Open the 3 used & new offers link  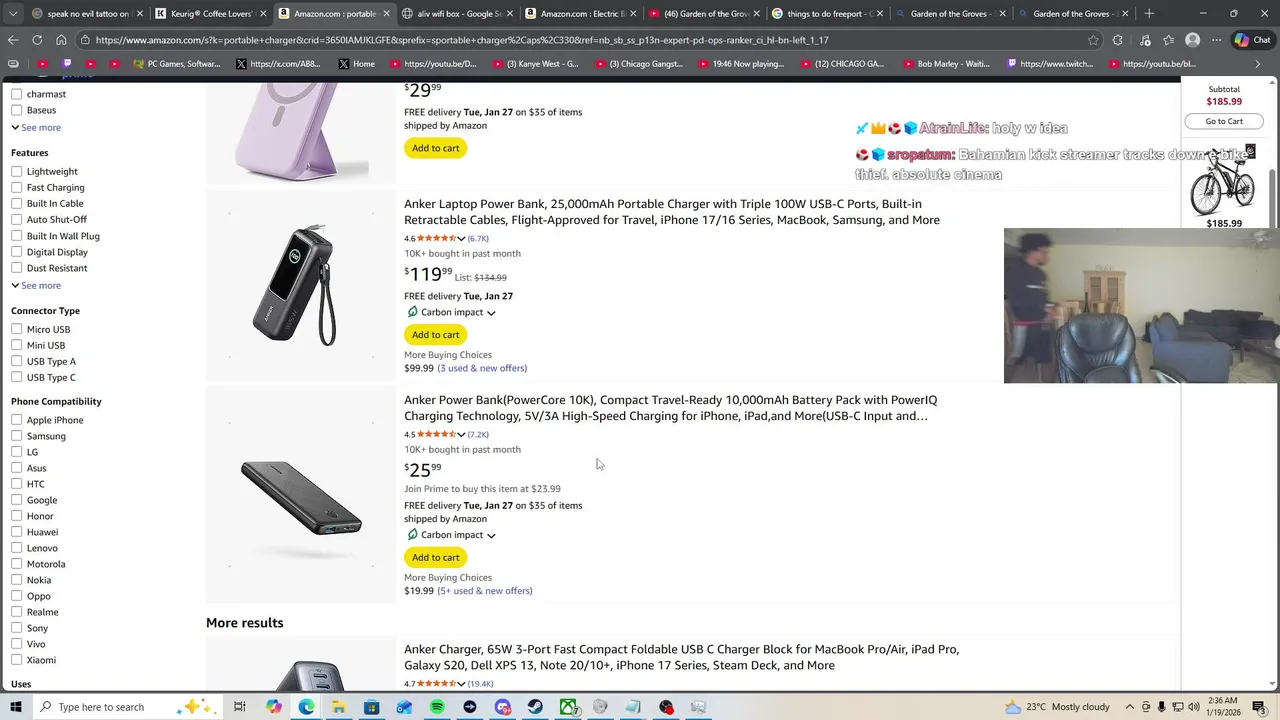[482, 368]
